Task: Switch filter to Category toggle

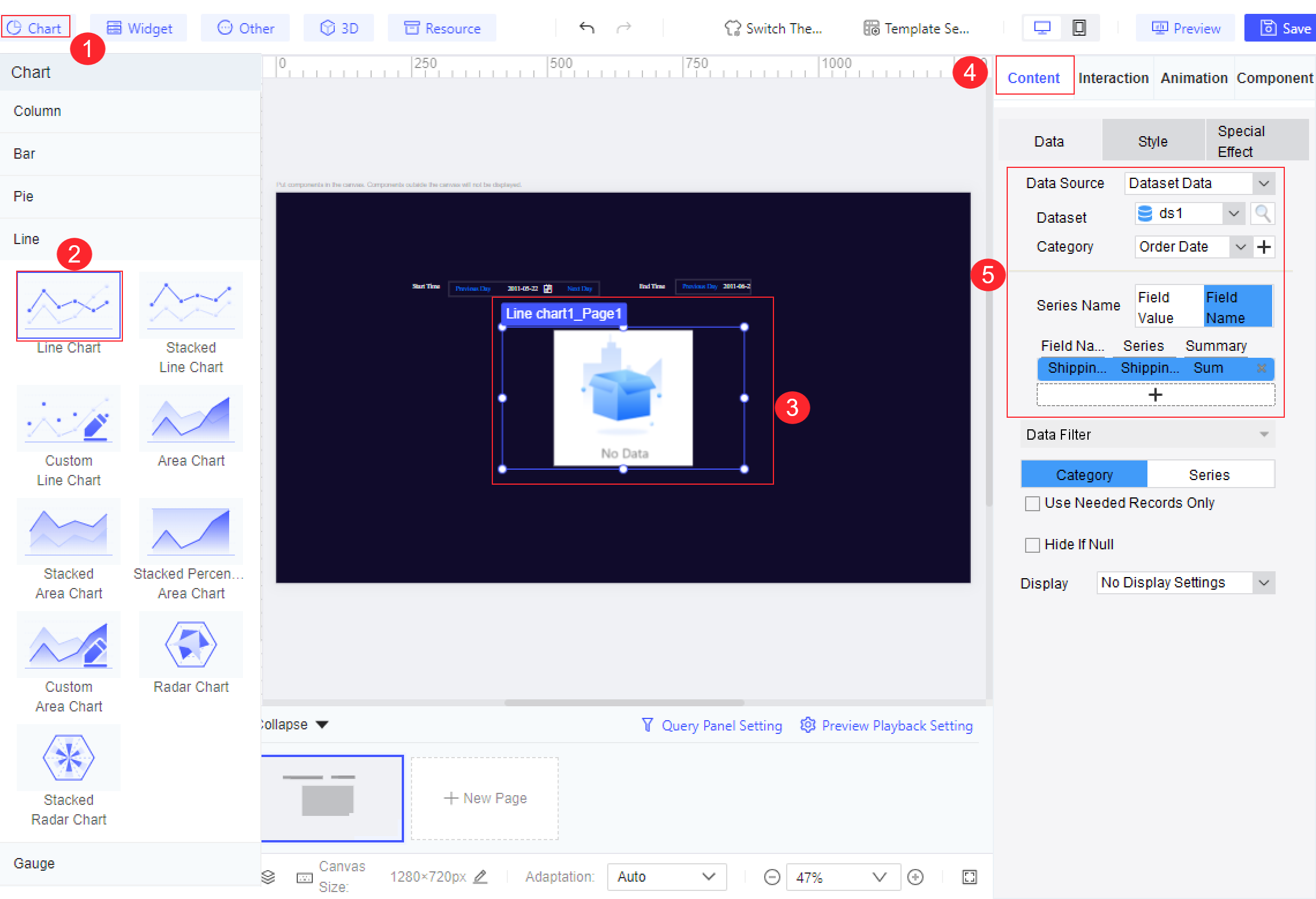Action: [1085, 475]
